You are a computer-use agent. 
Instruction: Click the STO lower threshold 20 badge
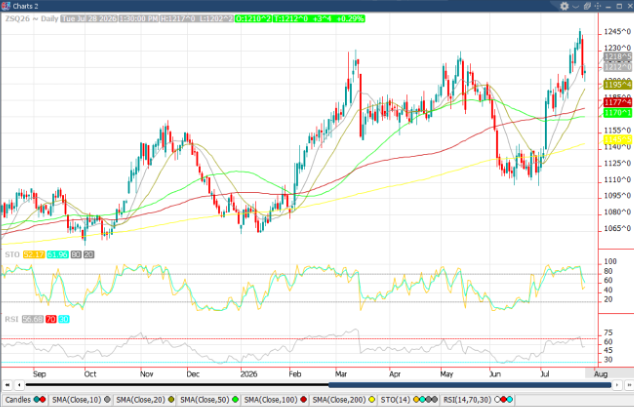tap(89, 254)
